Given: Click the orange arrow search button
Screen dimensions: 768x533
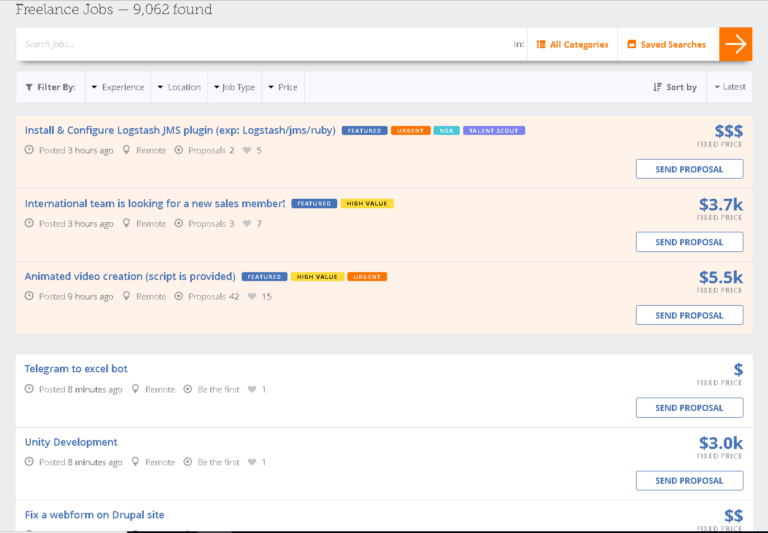Looking at the screenshot, I should pos(735,44).
